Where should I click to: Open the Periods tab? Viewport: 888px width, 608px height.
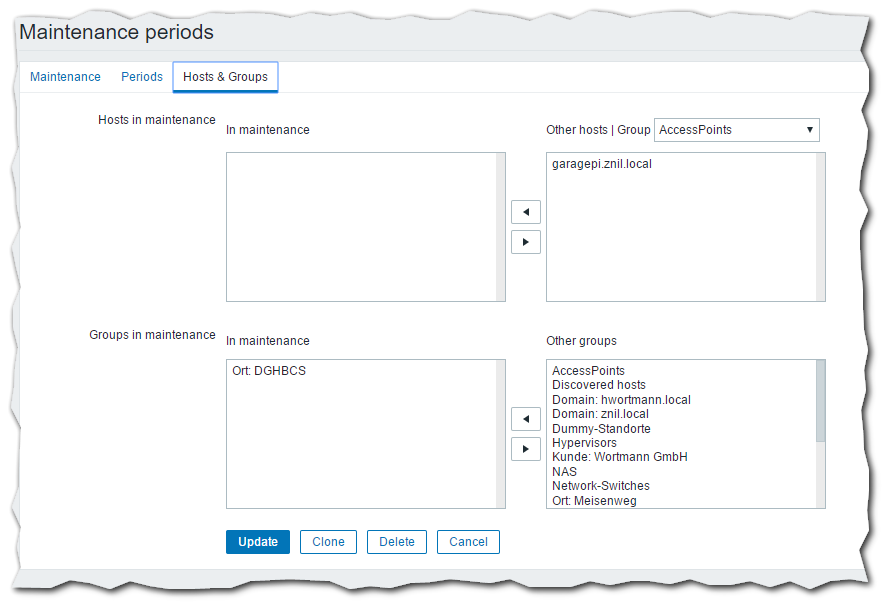(x=142, y=77)
